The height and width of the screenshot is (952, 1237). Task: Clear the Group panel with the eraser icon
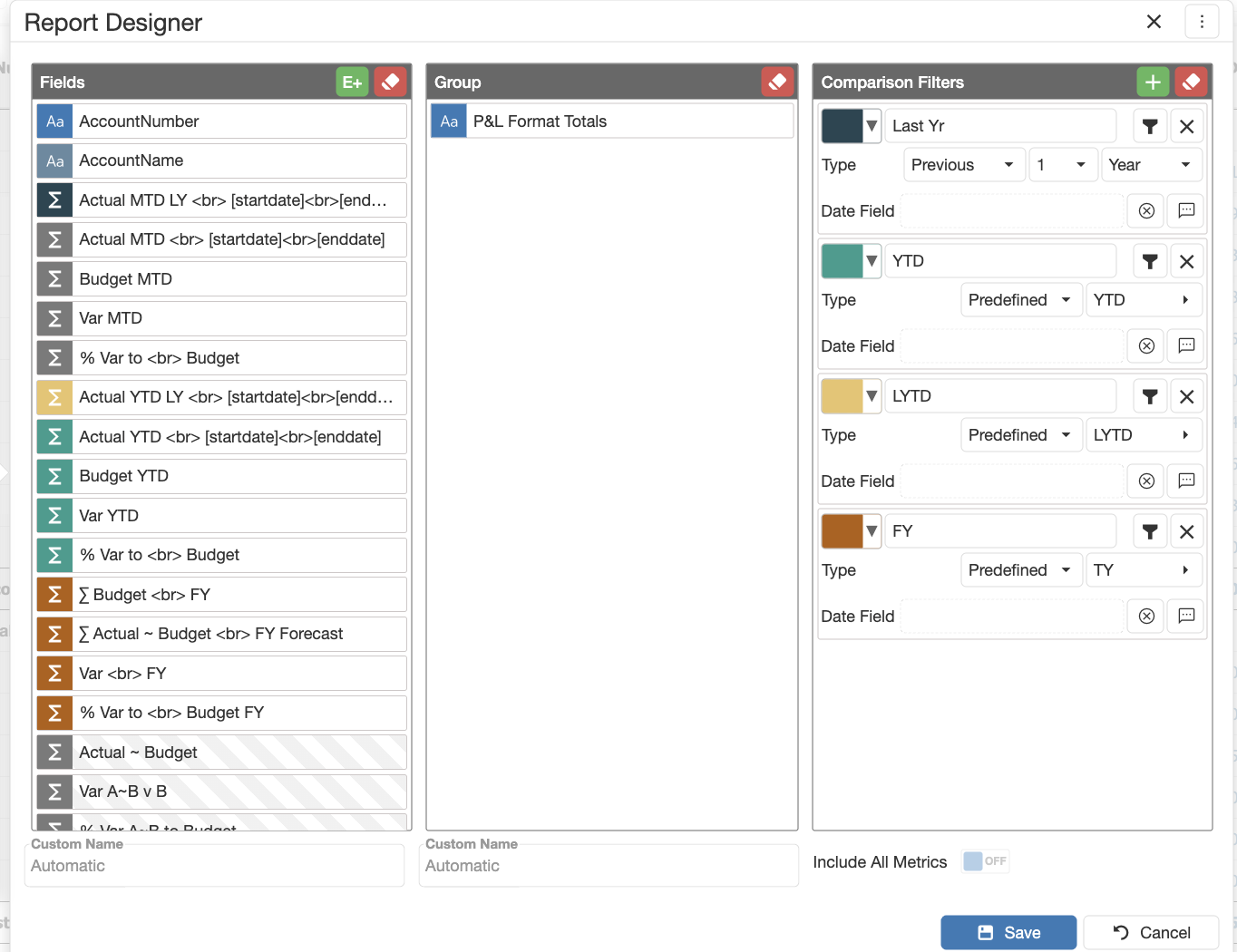[x=777, y=82]
